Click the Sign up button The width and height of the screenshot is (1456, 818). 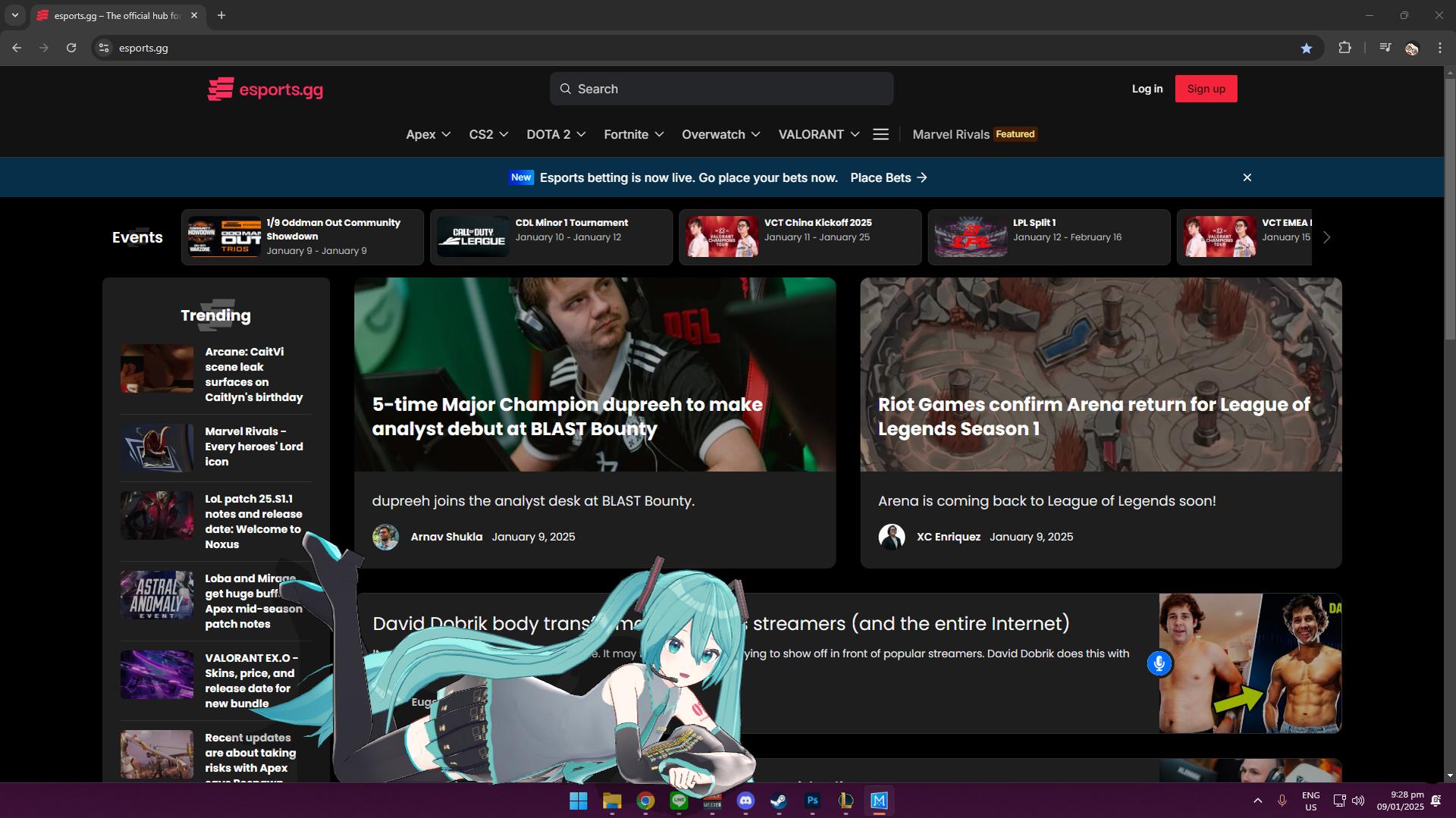pyautogui.click(x=1206, y=89)
